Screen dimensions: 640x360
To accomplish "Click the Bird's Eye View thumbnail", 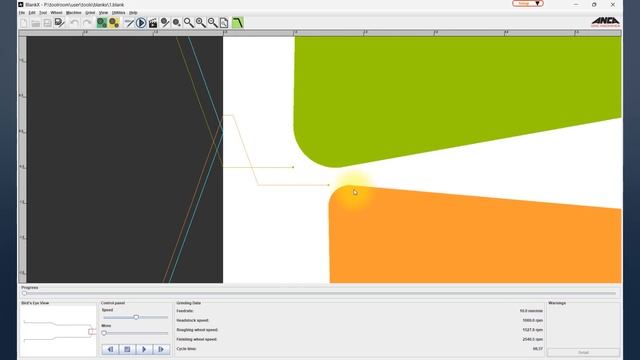I will click(58, 331).
